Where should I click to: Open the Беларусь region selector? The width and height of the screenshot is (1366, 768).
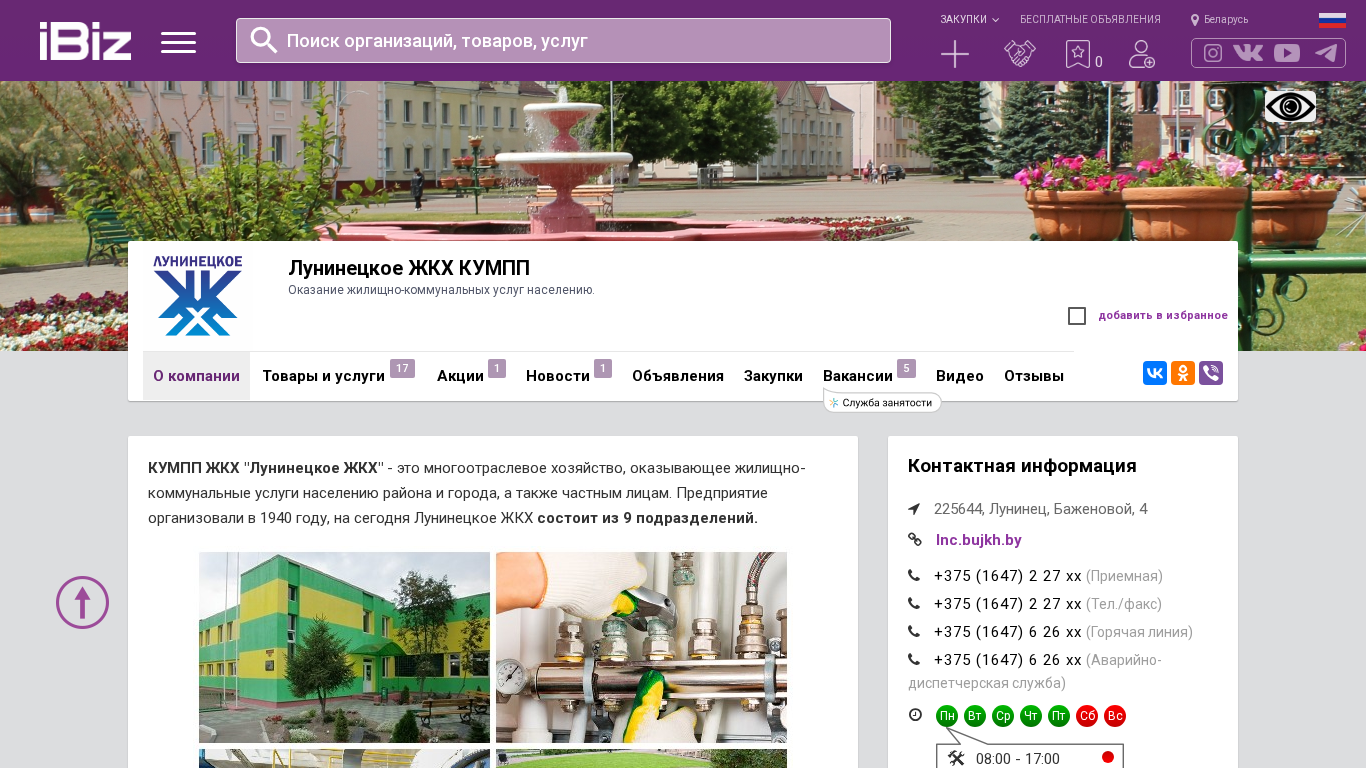(1219, 20)
